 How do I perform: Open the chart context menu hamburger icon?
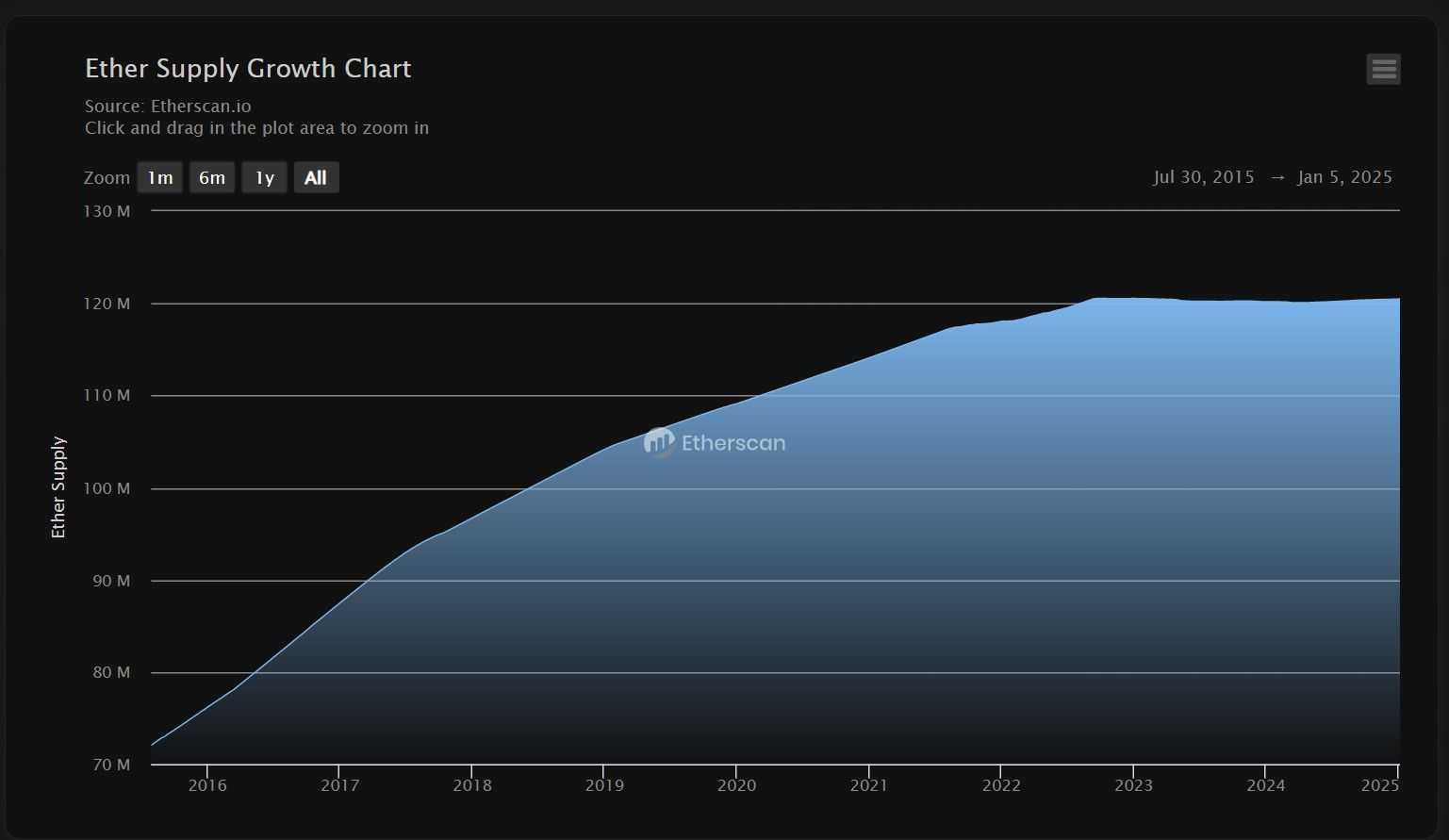pos(1383,69)
